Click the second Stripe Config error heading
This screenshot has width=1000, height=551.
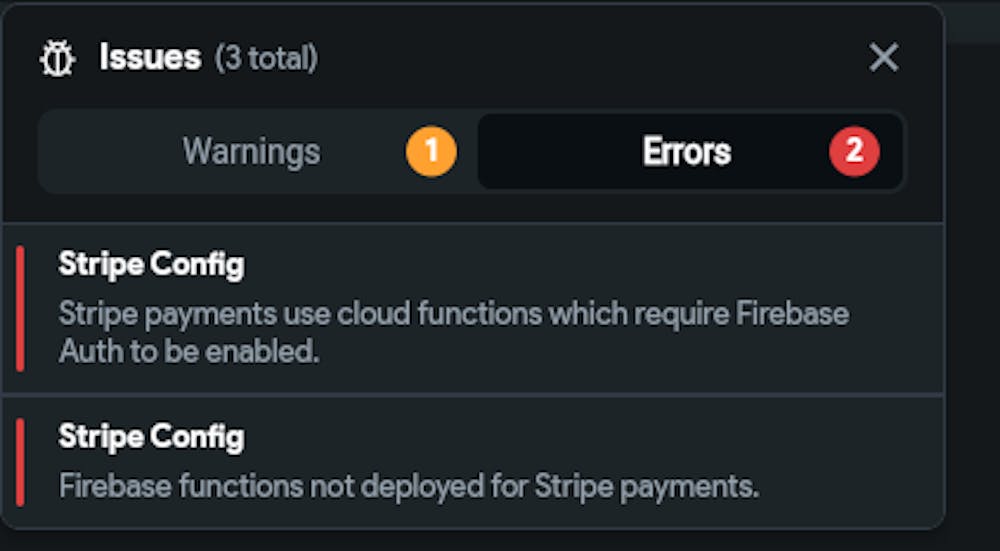click(151, 437)
